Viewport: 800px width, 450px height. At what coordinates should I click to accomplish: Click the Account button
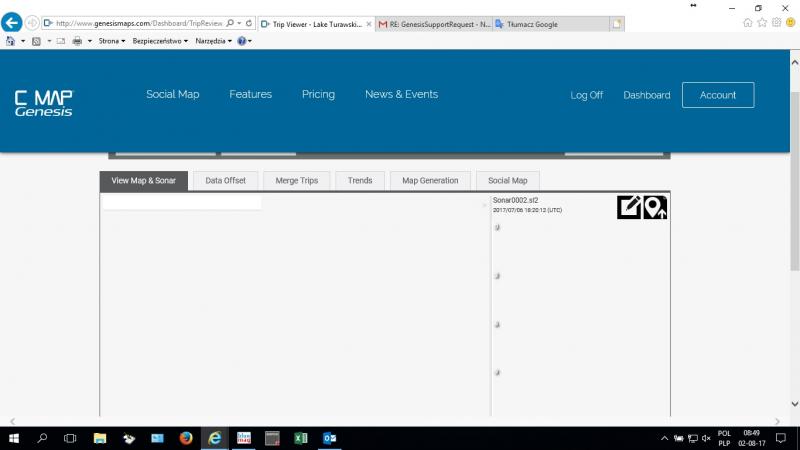tap(717, 95)
